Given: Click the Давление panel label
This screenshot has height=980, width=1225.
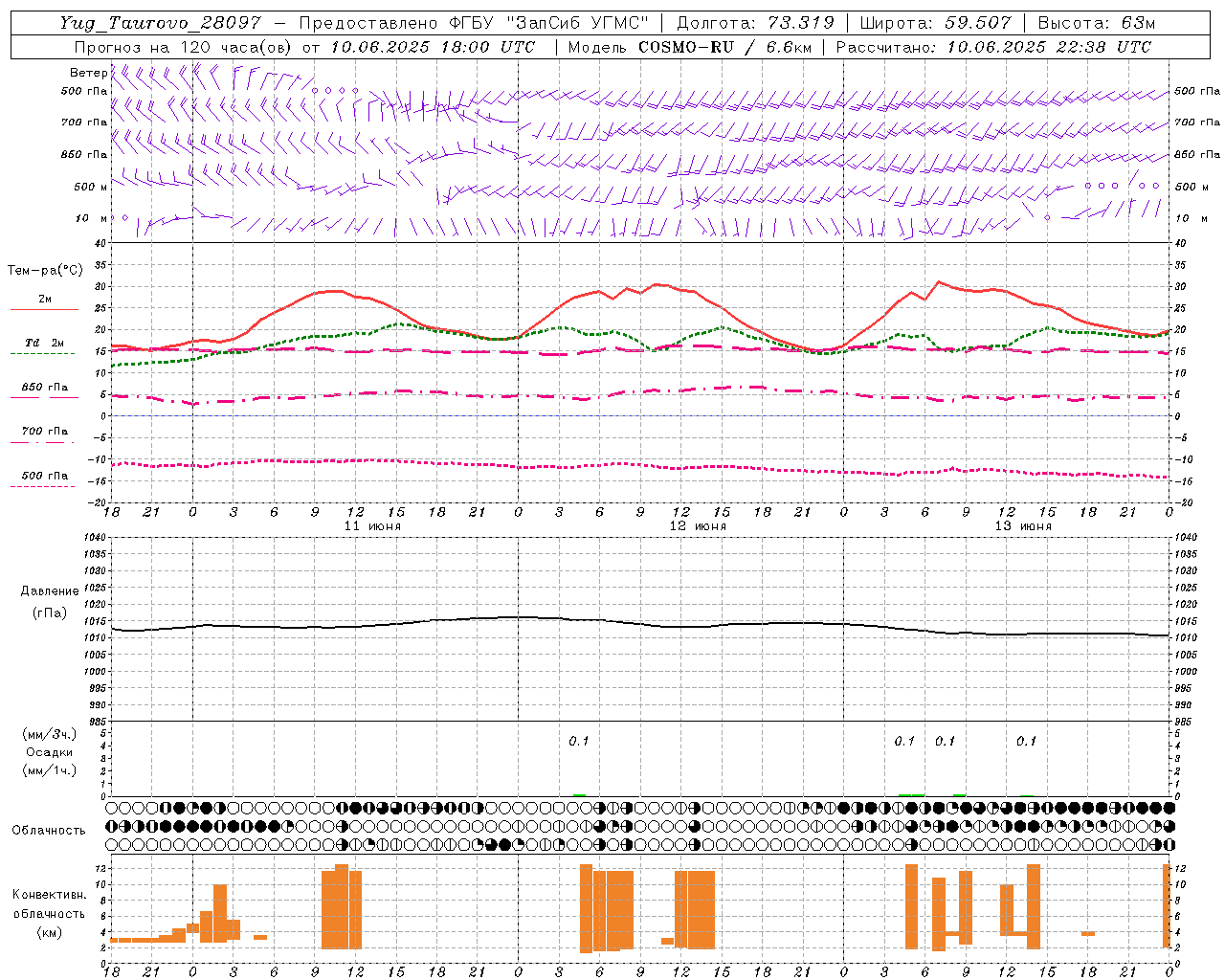Looking at the screenshot, I should click(49, 591).
